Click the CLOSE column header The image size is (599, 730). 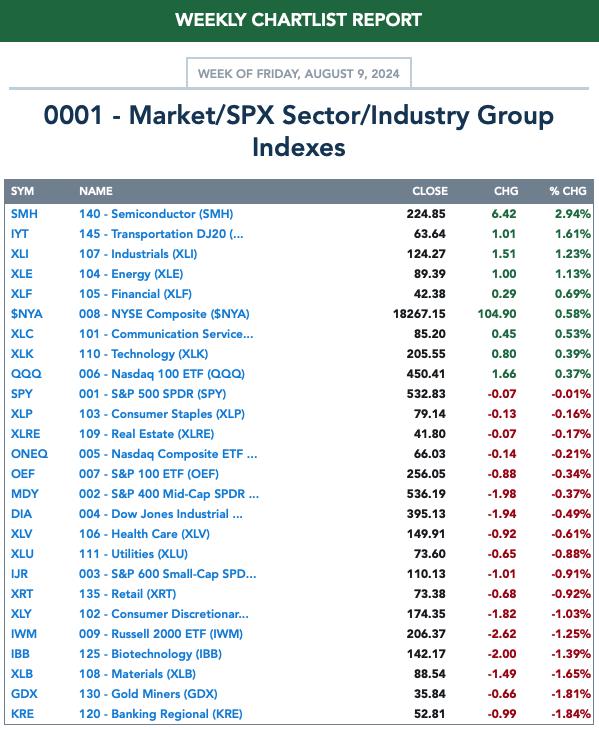point(430,191)
